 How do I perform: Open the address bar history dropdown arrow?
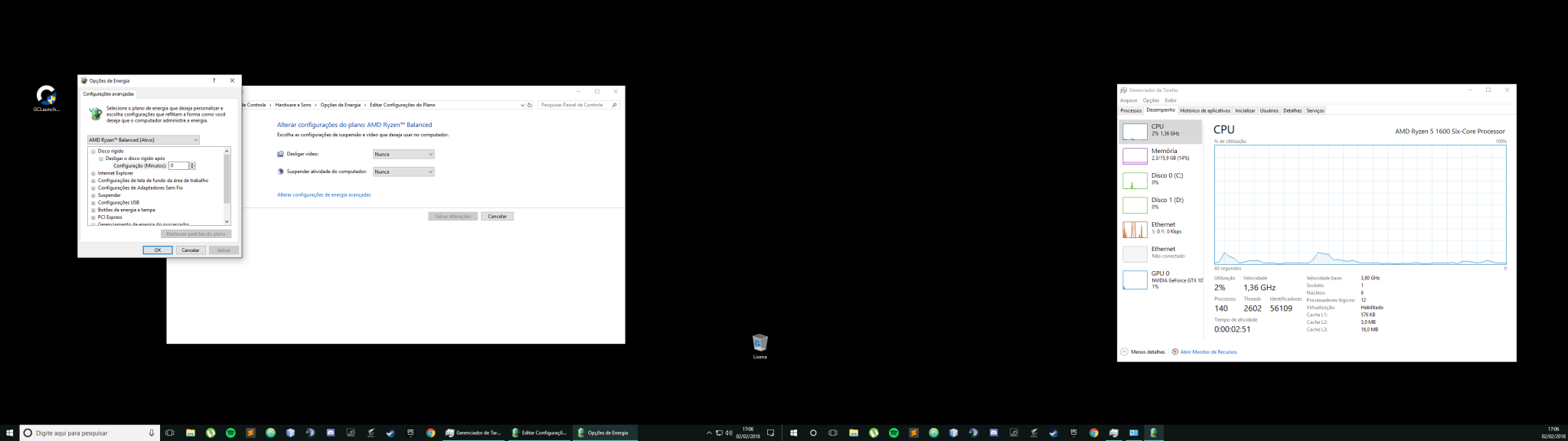point(522,105)
